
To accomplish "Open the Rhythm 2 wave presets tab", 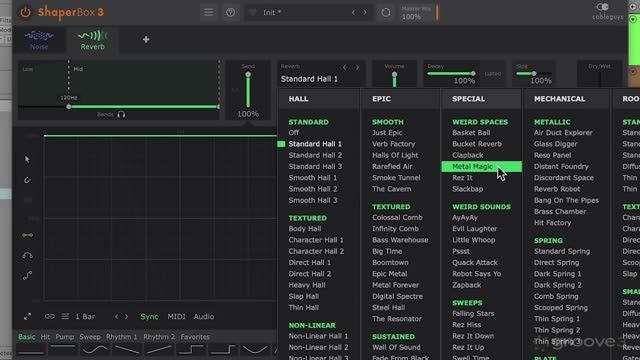I will pos(159,337).
